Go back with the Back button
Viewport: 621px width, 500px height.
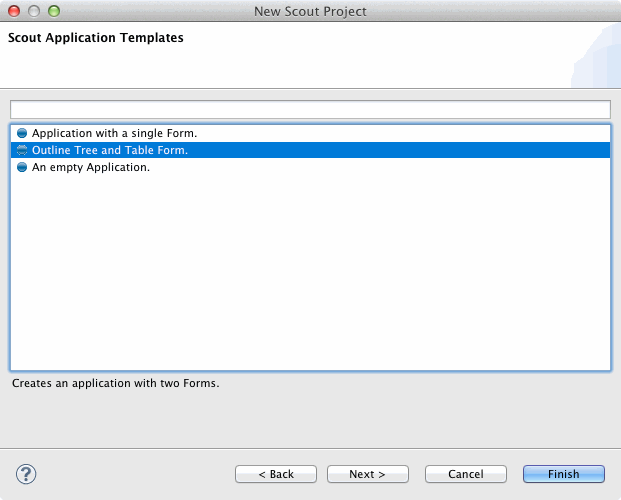[276, 474]
